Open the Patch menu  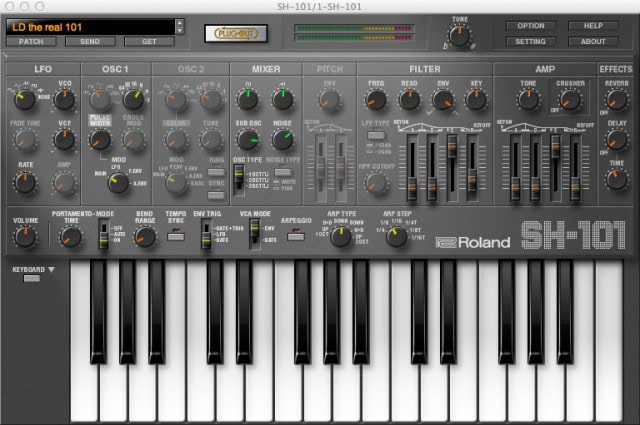point(31,41)
